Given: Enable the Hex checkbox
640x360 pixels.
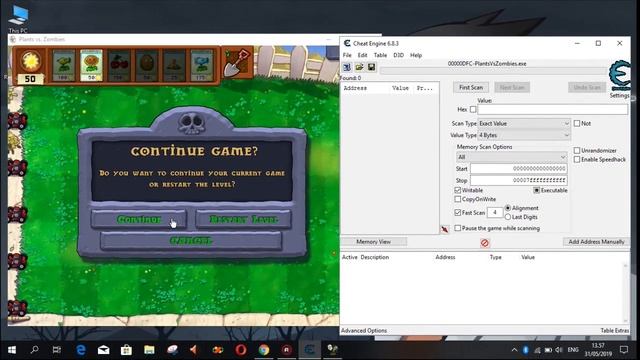Looking at the screenshot, I should 473,109.
